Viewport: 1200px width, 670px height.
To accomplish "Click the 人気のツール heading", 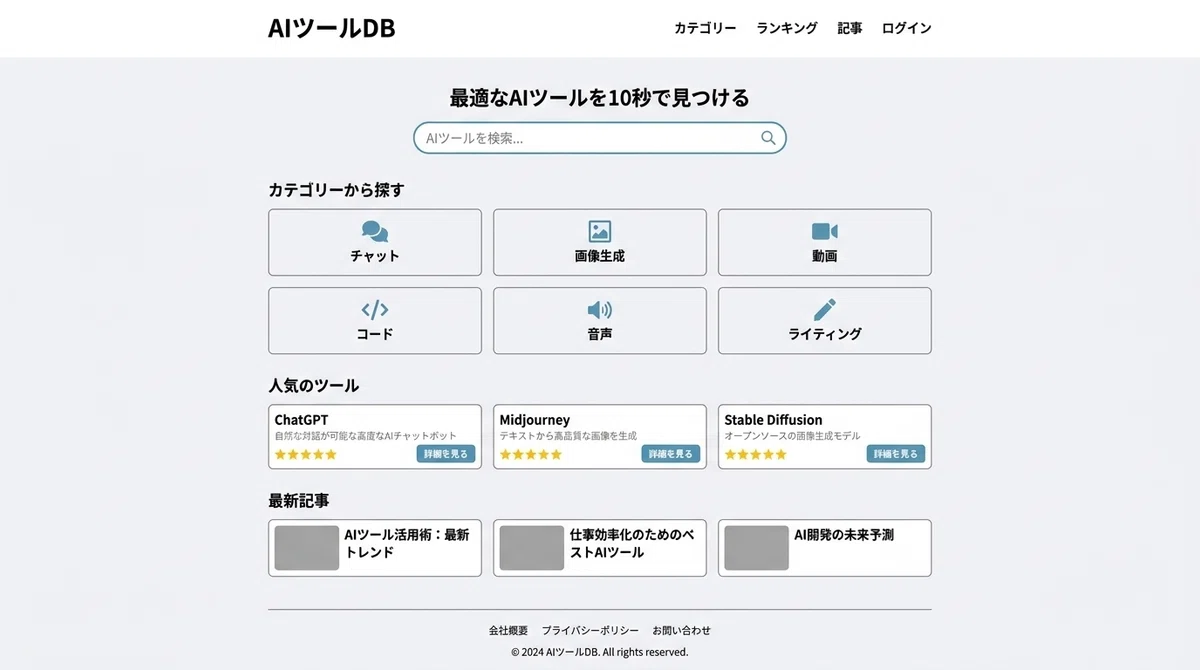I will [x=313, y=386].
